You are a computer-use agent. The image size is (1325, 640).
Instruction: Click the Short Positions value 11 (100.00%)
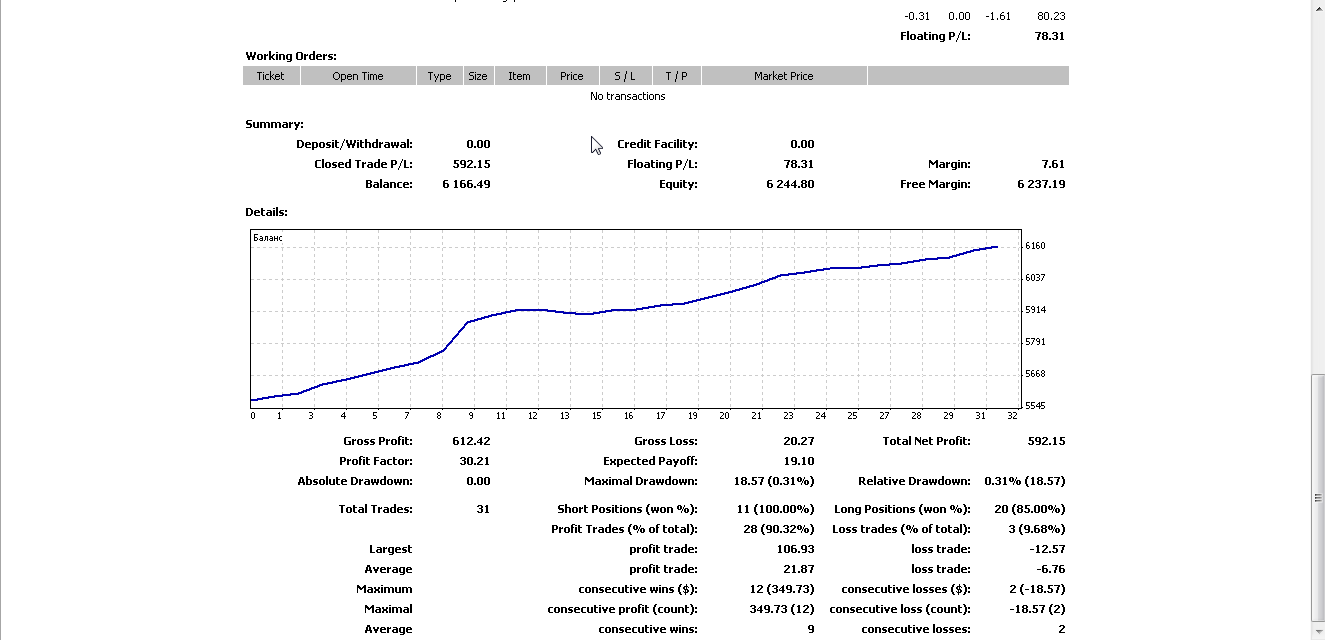click(x=778, y=509)
